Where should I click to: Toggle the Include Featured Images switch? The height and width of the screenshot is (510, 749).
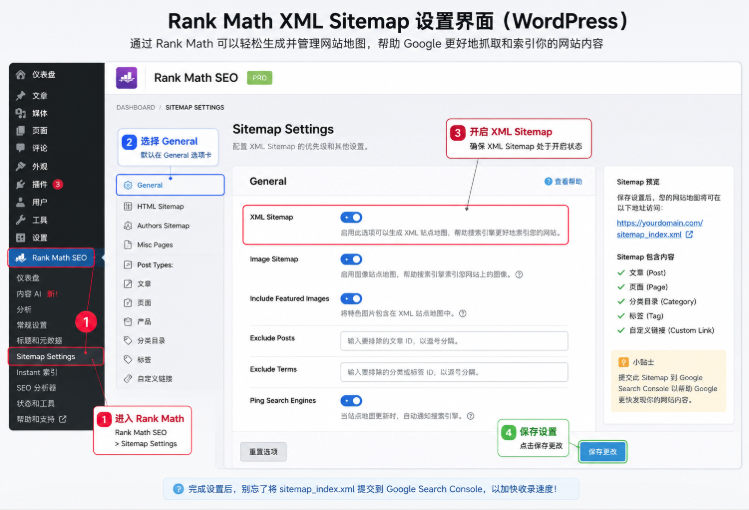(351, 298)
